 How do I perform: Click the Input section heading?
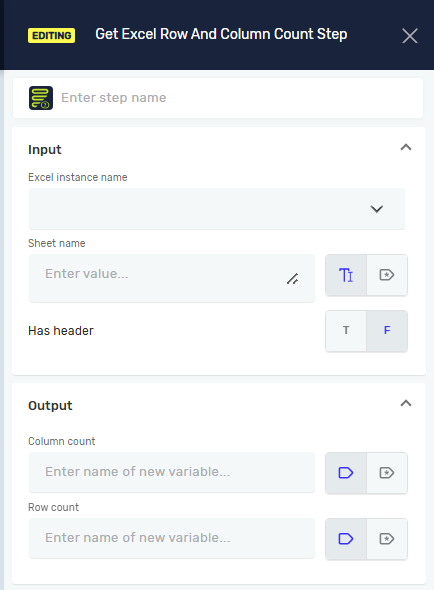[x=45, y=150]
